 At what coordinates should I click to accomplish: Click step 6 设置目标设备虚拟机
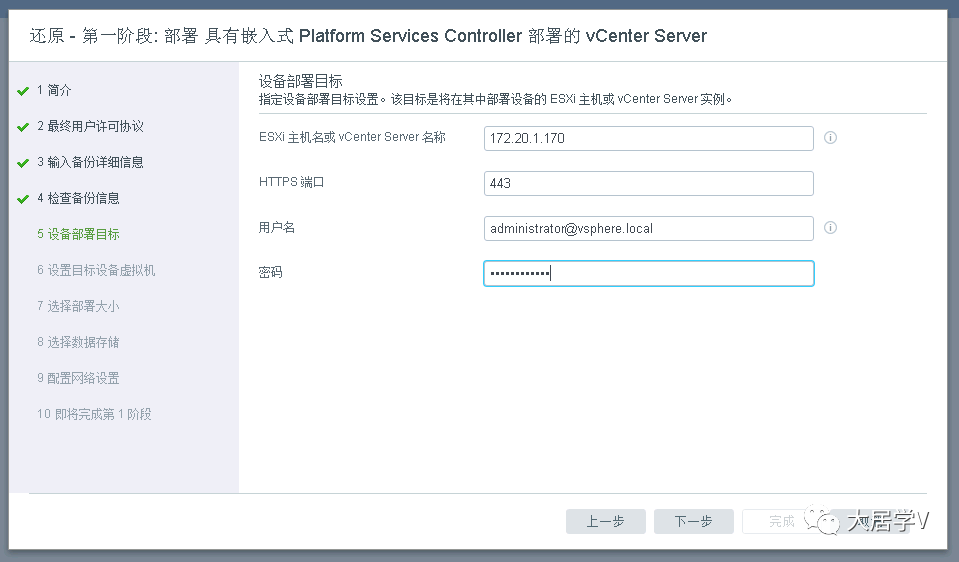click(96, 270)
